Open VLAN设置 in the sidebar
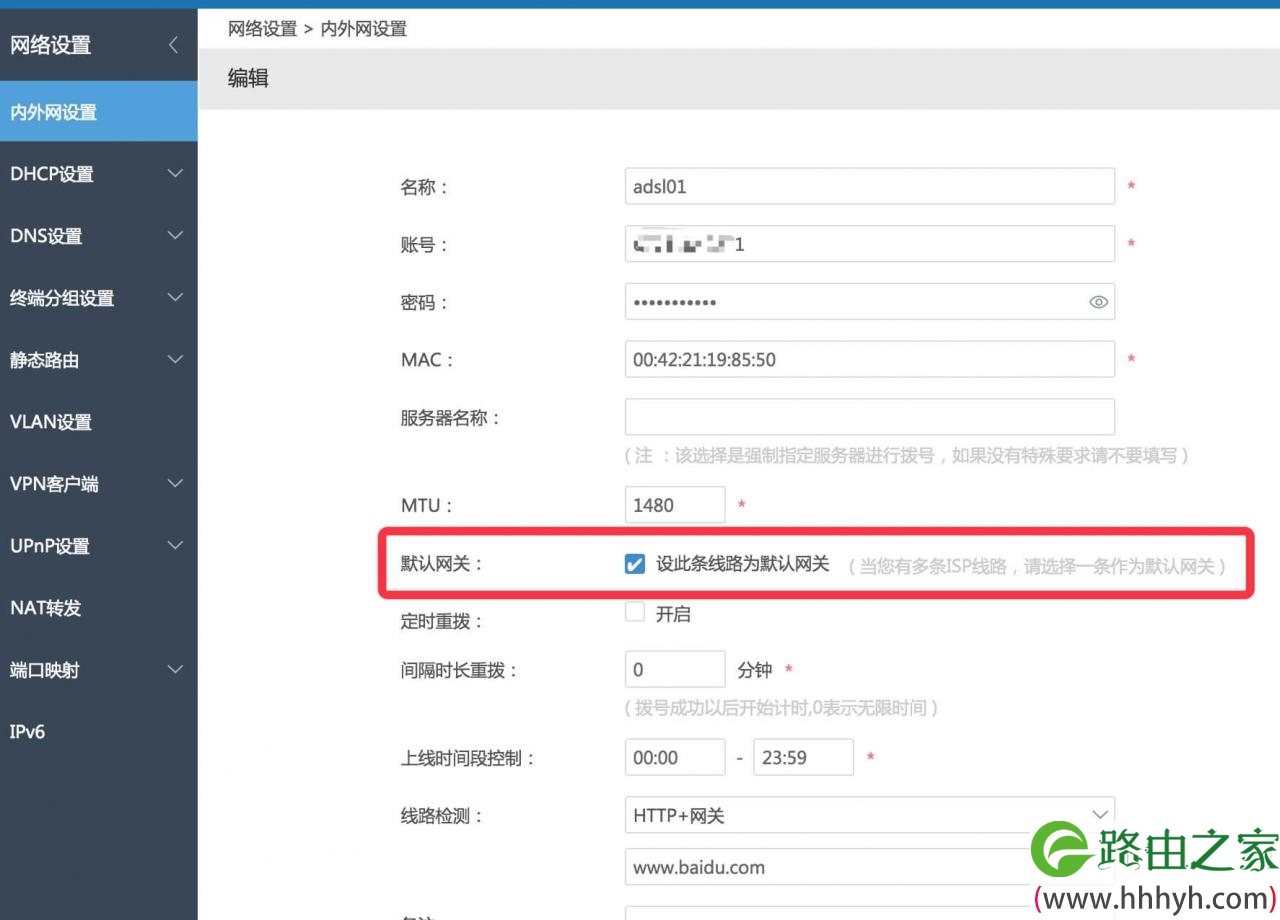 pos(99,422)
